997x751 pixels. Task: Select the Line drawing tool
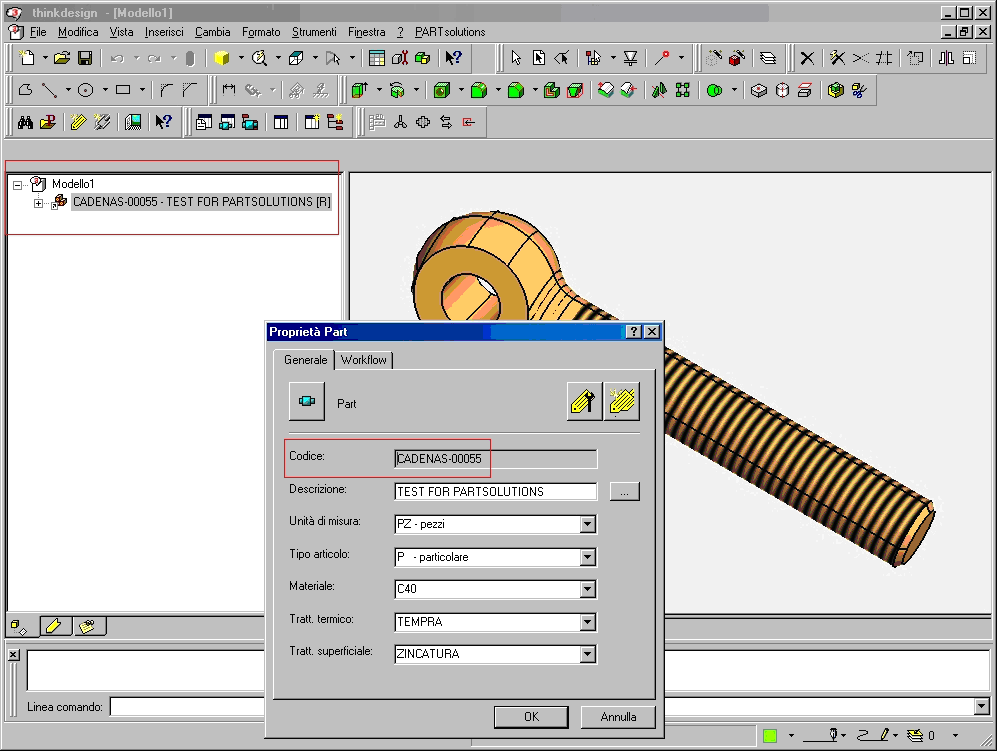49,90
